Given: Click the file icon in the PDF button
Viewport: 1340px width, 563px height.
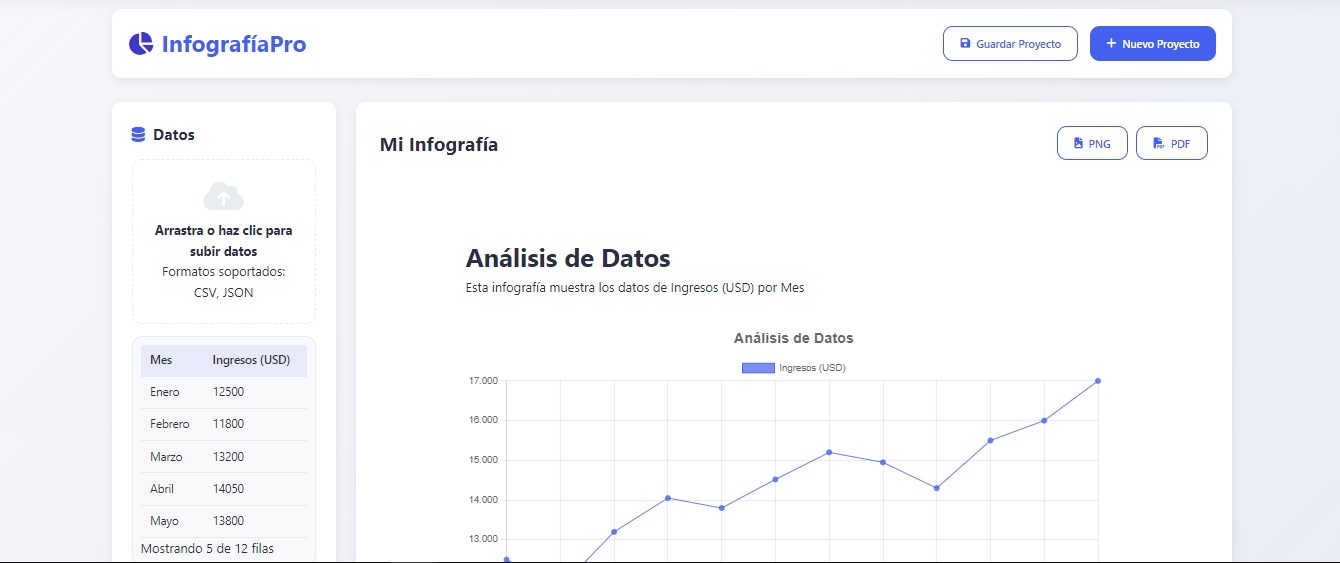Looking at the screenshot, I should 1158,144.
